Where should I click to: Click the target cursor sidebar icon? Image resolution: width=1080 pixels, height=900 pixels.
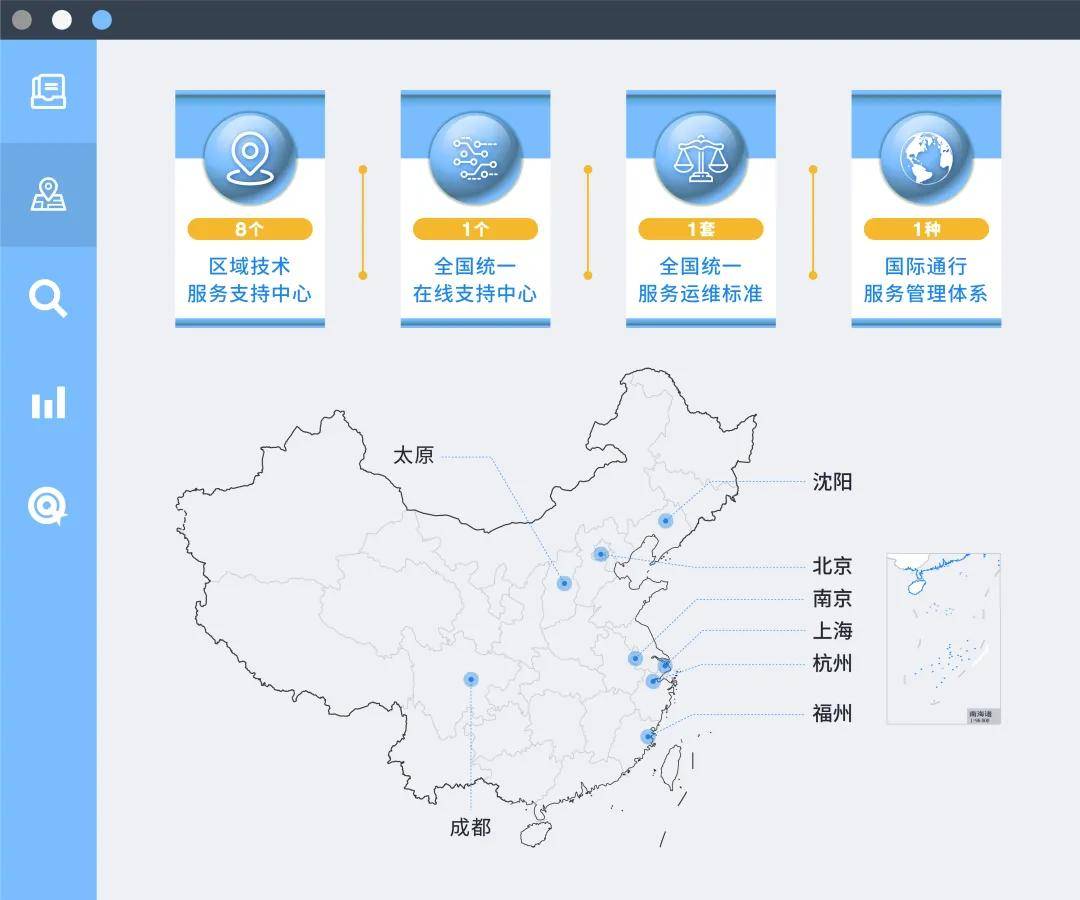coord(48,508)
